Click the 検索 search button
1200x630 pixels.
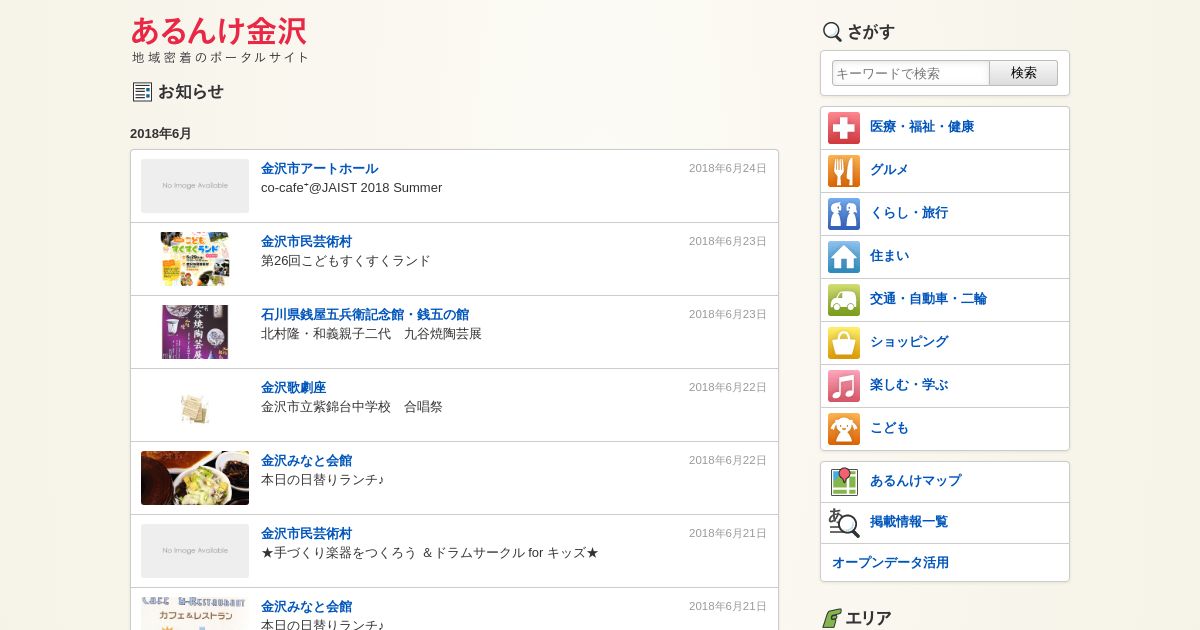[x=1023, y=73]
